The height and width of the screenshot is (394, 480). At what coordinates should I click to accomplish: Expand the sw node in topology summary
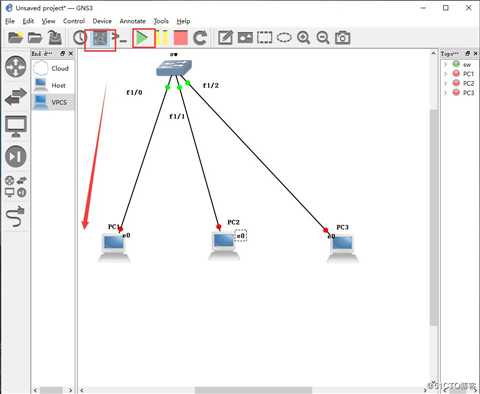(x=446, y=64)
